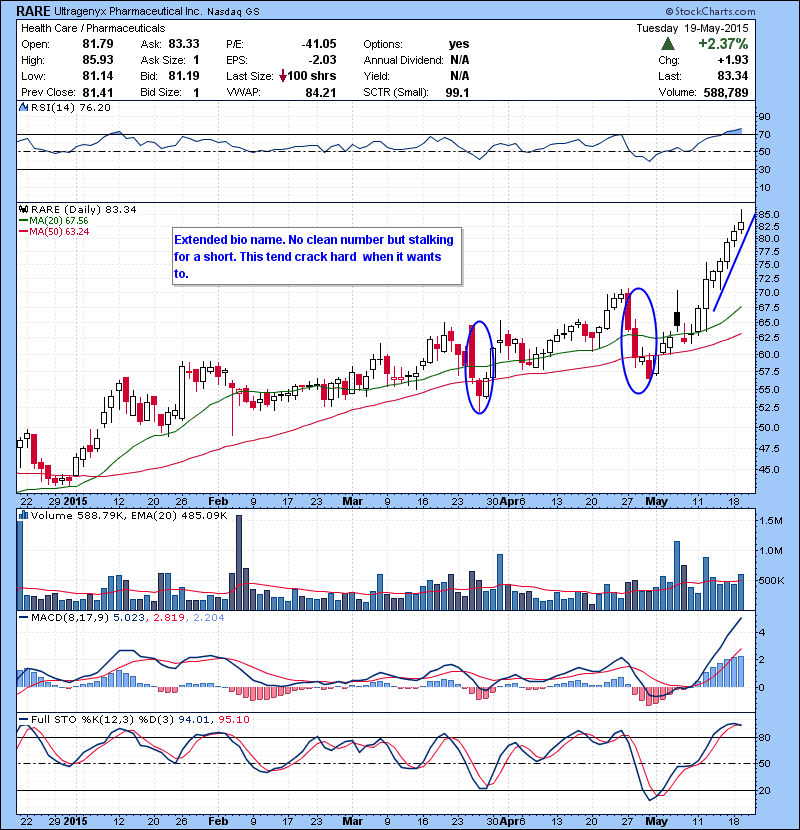The width and height of the screenshot is (800, 830).
Task: Click the MACD legend line marker
Action: 24,617
